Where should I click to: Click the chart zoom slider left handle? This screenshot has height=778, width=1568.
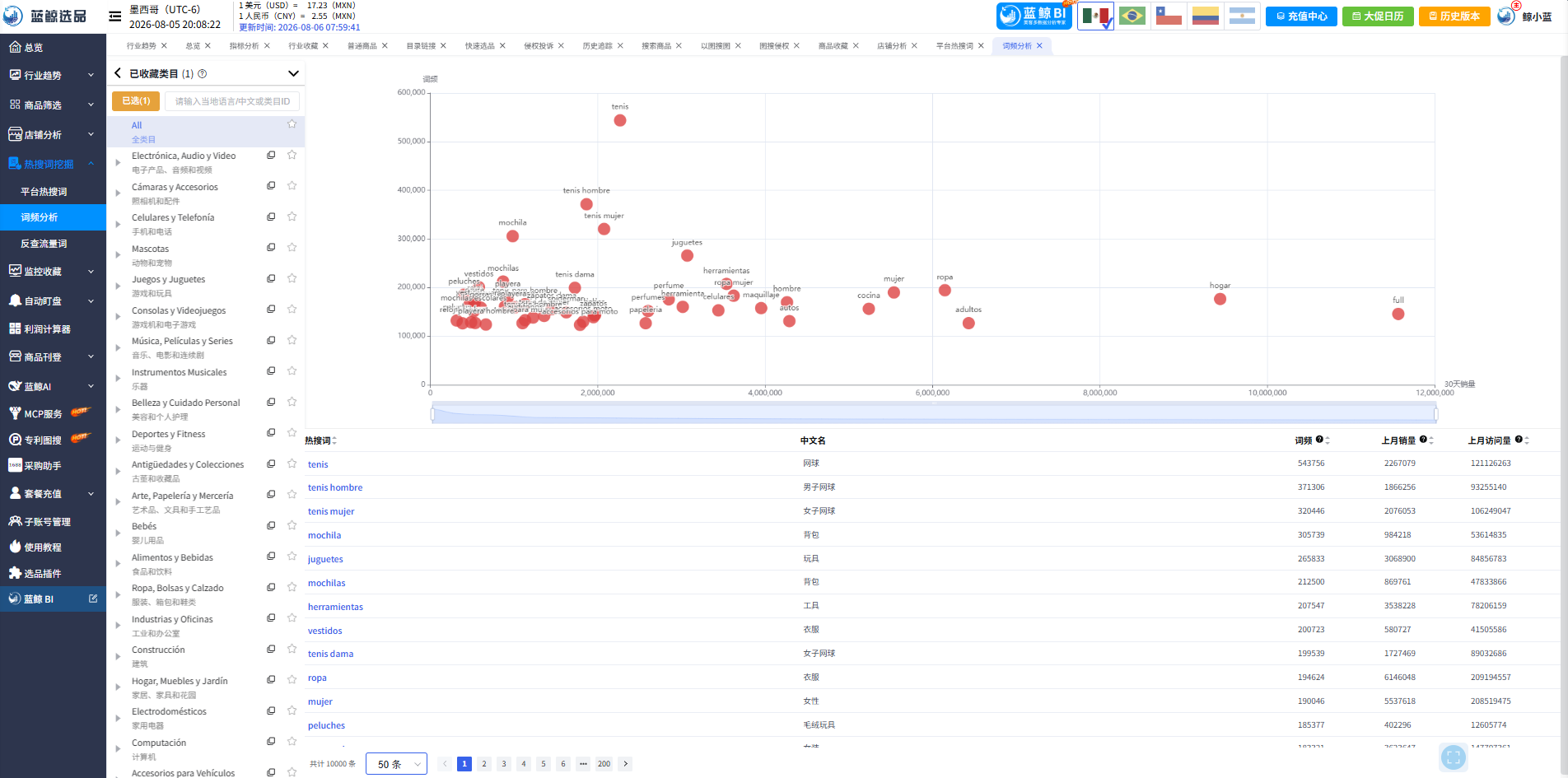432,413
